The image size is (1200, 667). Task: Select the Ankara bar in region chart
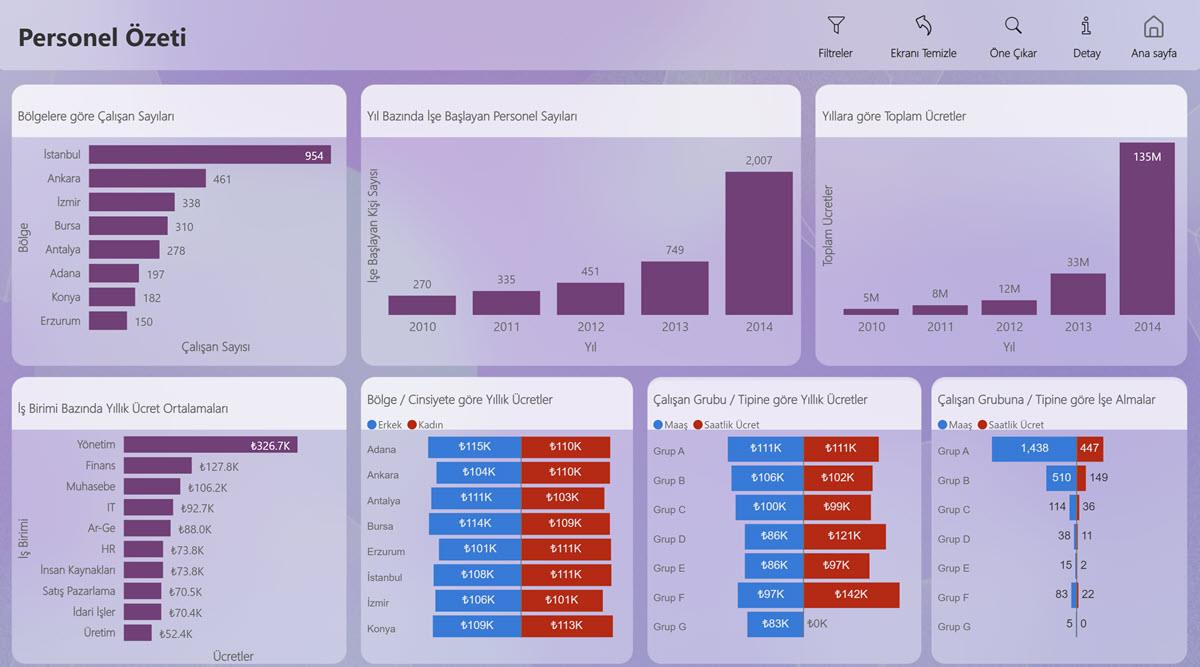pos(147,178)
